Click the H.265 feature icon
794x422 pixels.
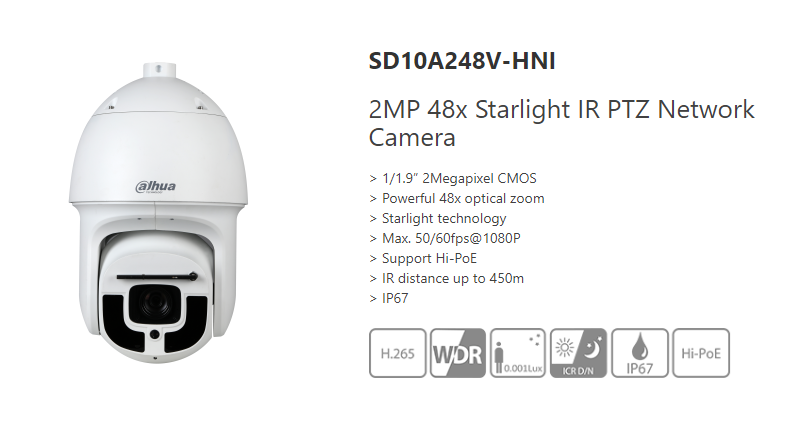(398, 353)
